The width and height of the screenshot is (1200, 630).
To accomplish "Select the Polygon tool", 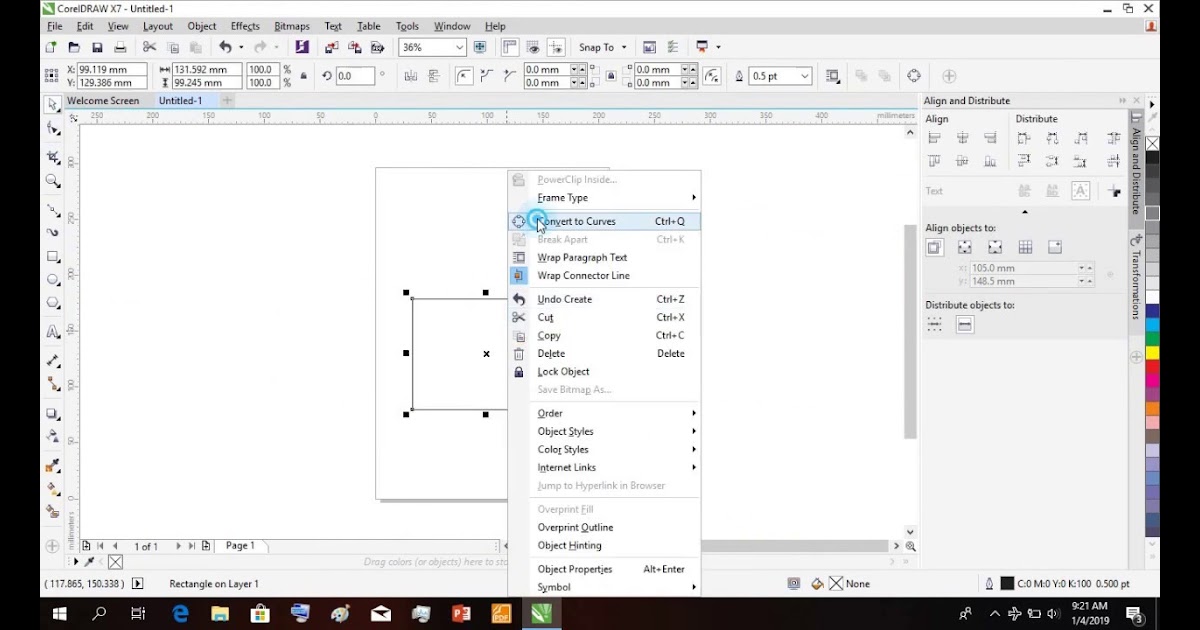I will pyautogui.click(x=53, y=303).
